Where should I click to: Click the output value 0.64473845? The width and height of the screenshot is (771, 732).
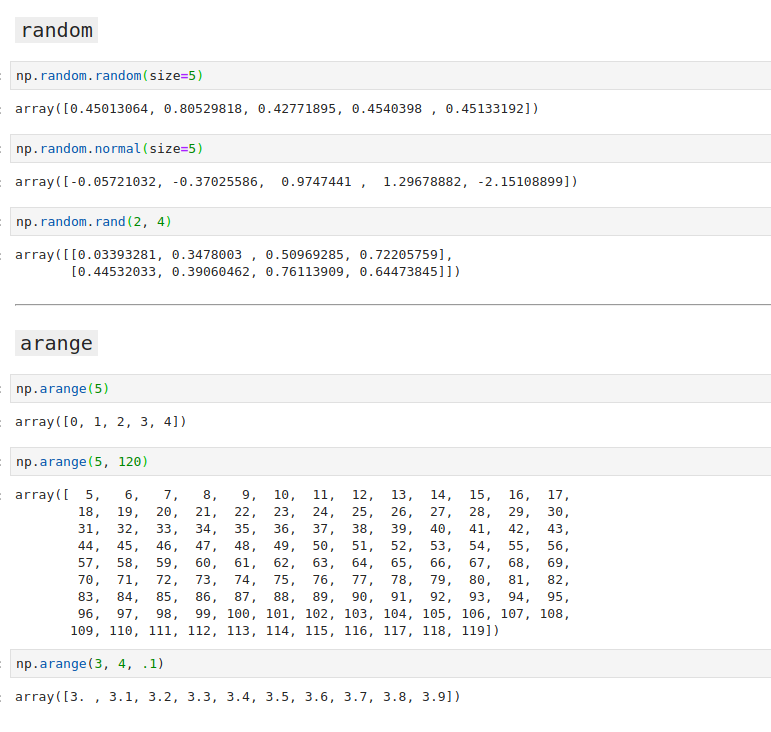coord(399,272)
